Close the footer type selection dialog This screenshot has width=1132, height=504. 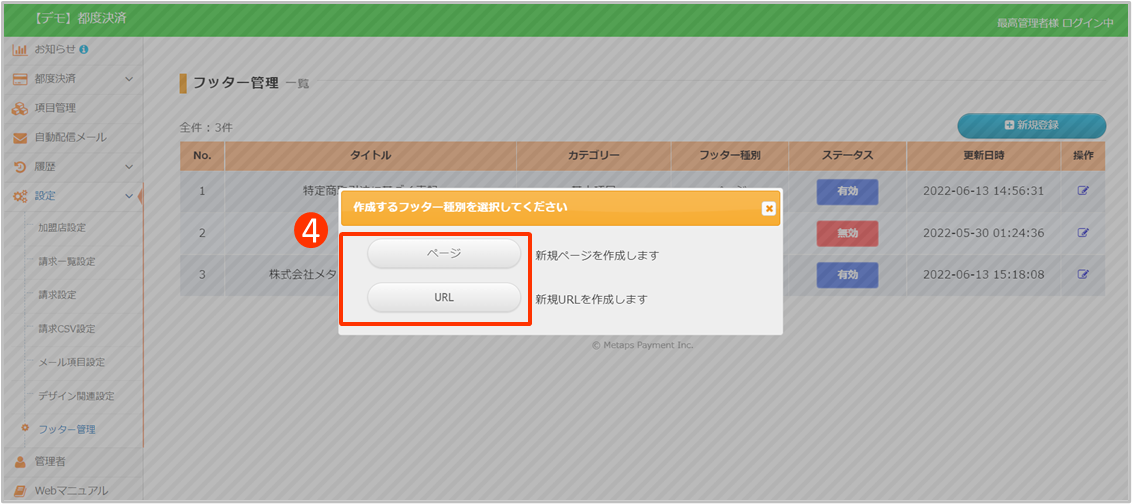768,208
